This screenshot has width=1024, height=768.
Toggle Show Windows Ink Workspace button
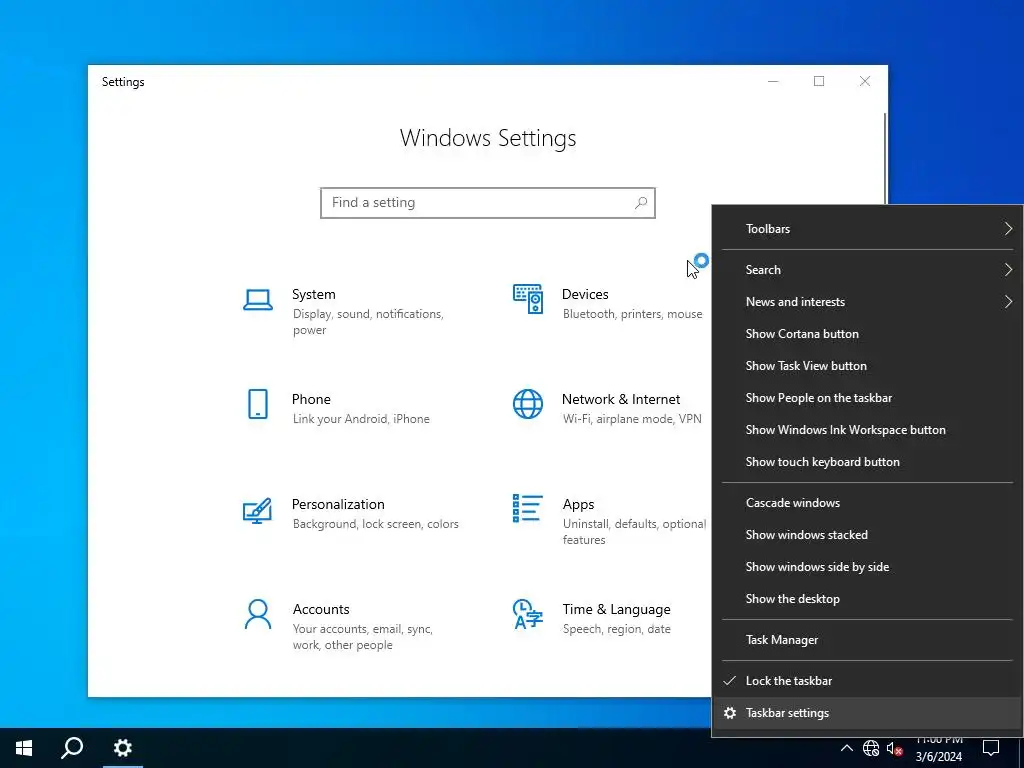coord(867,430)
